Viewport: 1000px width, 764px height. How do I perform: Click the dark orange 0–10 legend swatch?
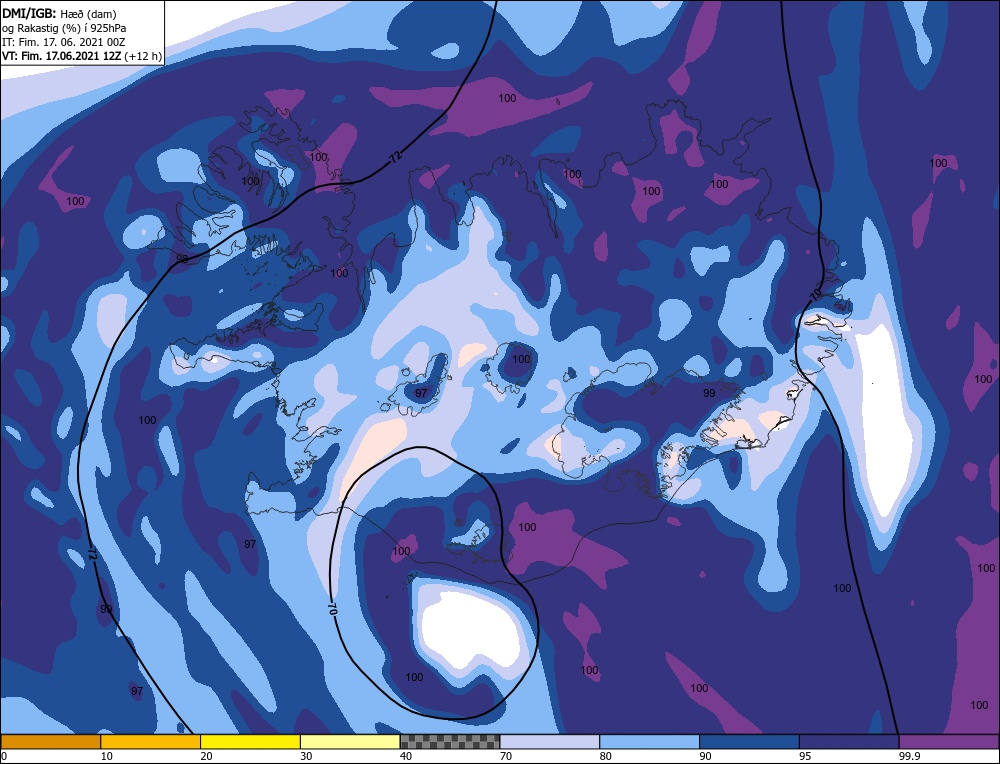[50, 742]
